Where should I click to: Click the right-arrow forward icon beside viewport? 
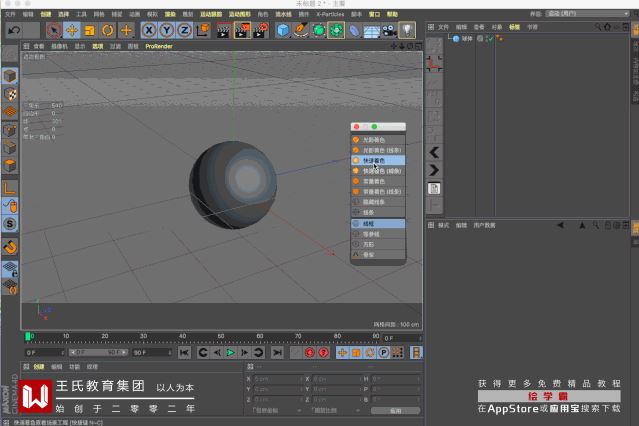(434, 170)
